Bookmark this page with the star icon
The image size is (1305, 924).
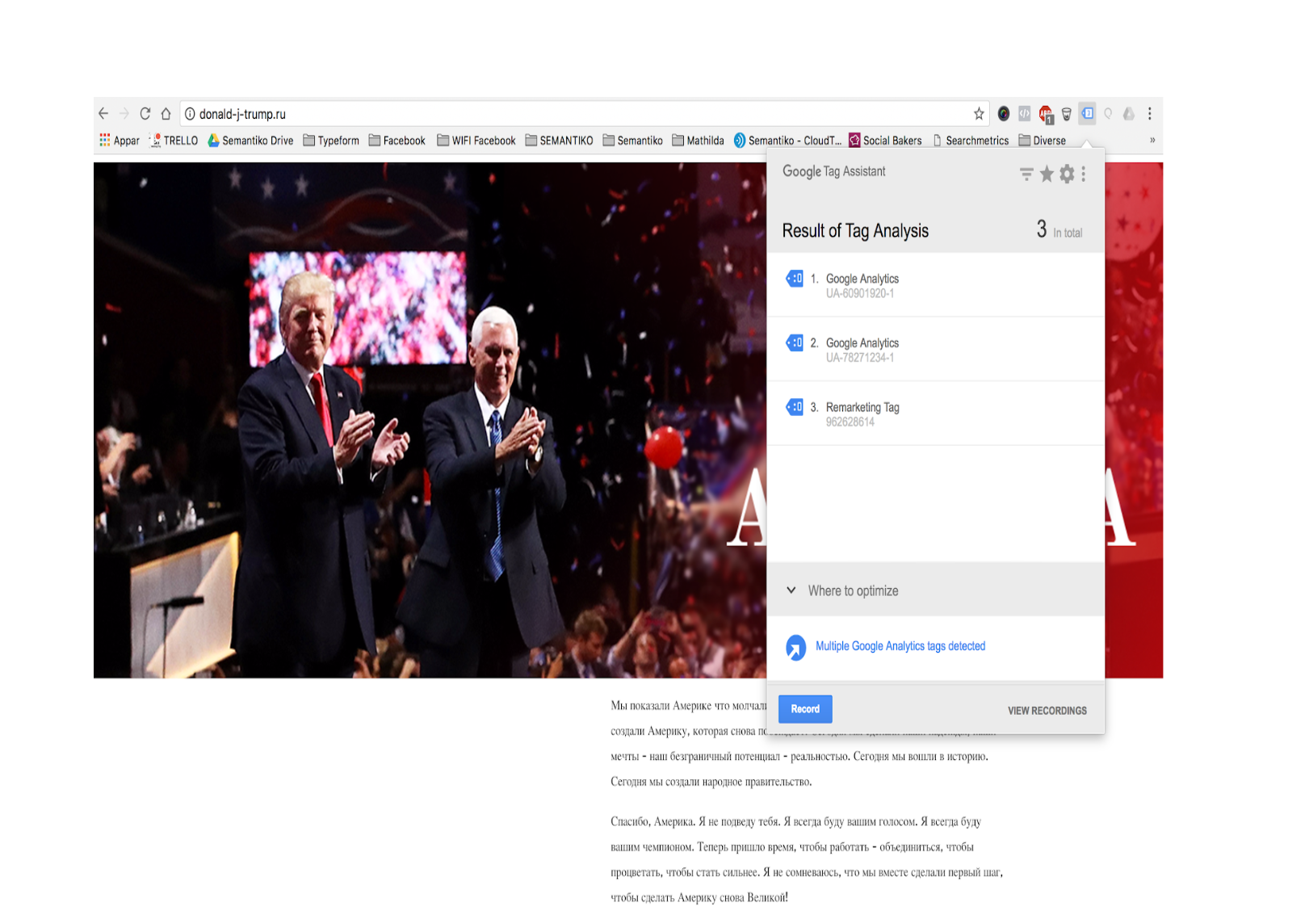point(979,114)
